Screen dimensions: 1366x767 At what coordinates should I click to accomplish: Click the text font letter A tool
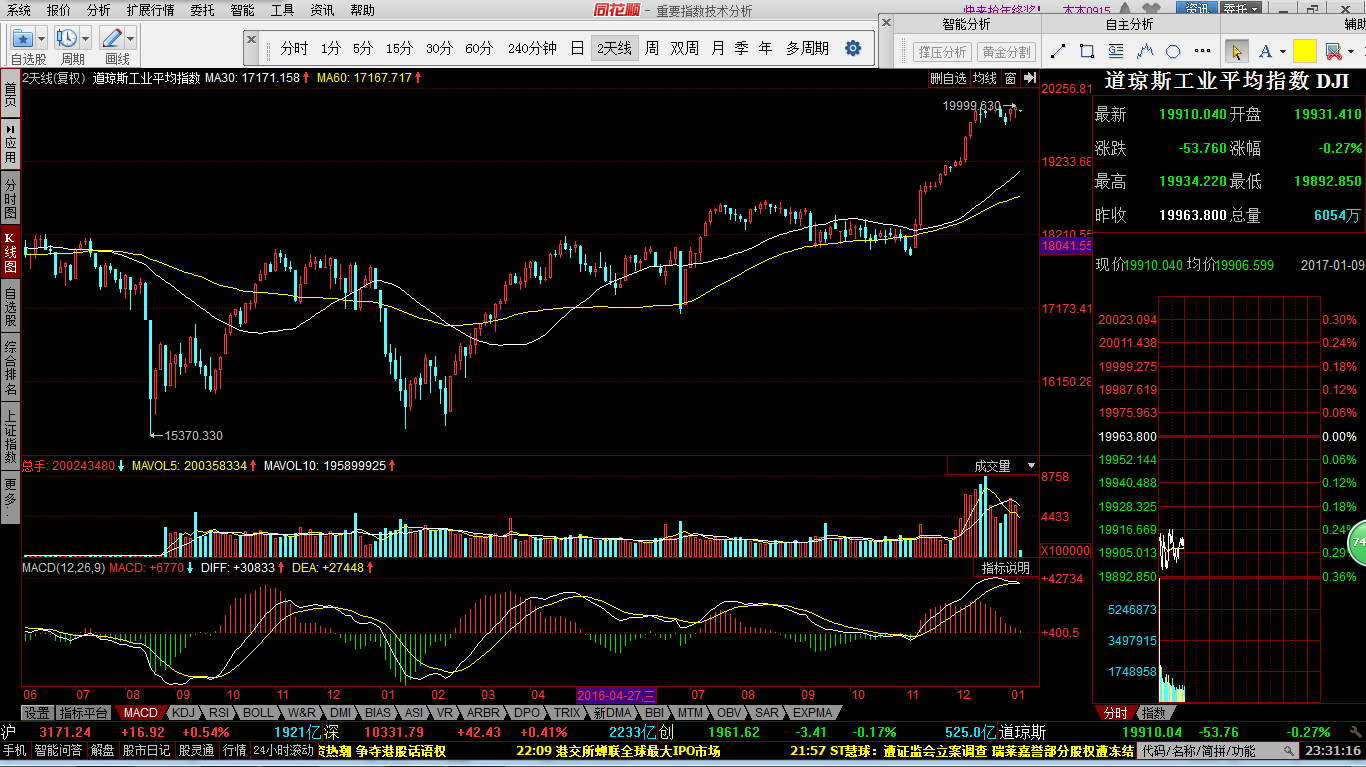pyautogui.click(x=1265, y=51)
